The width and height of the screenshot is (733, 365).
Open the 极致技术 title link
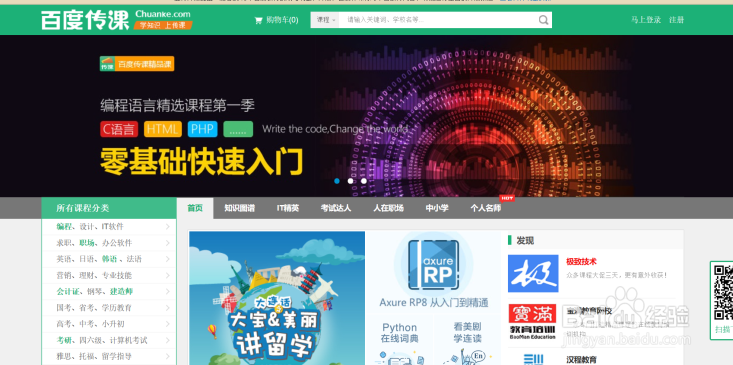pyautogui.click(x=581, y=262)
